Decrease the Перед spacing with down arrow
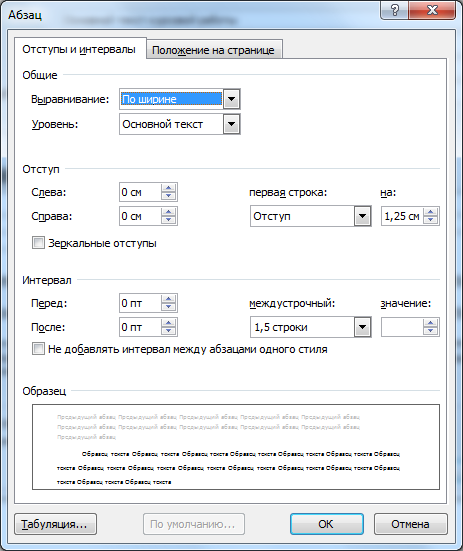The height and width of the screenshot is (551, 463). coord(169,307)
